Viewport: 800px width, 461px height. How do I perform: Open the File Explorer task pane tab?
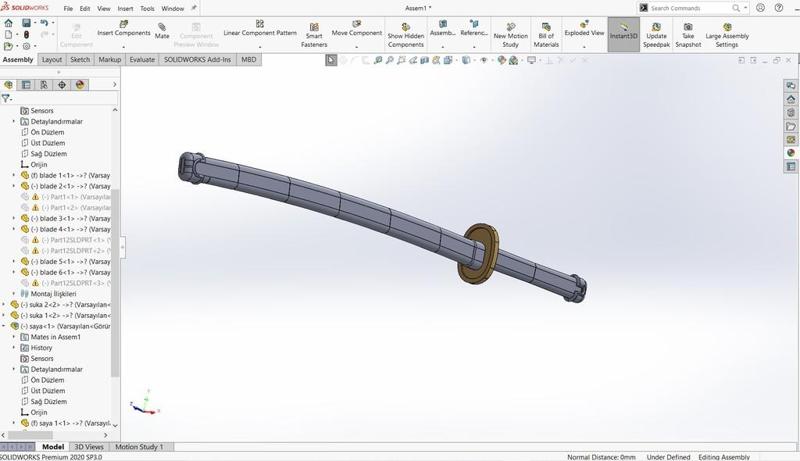click(x=791, y=126)
